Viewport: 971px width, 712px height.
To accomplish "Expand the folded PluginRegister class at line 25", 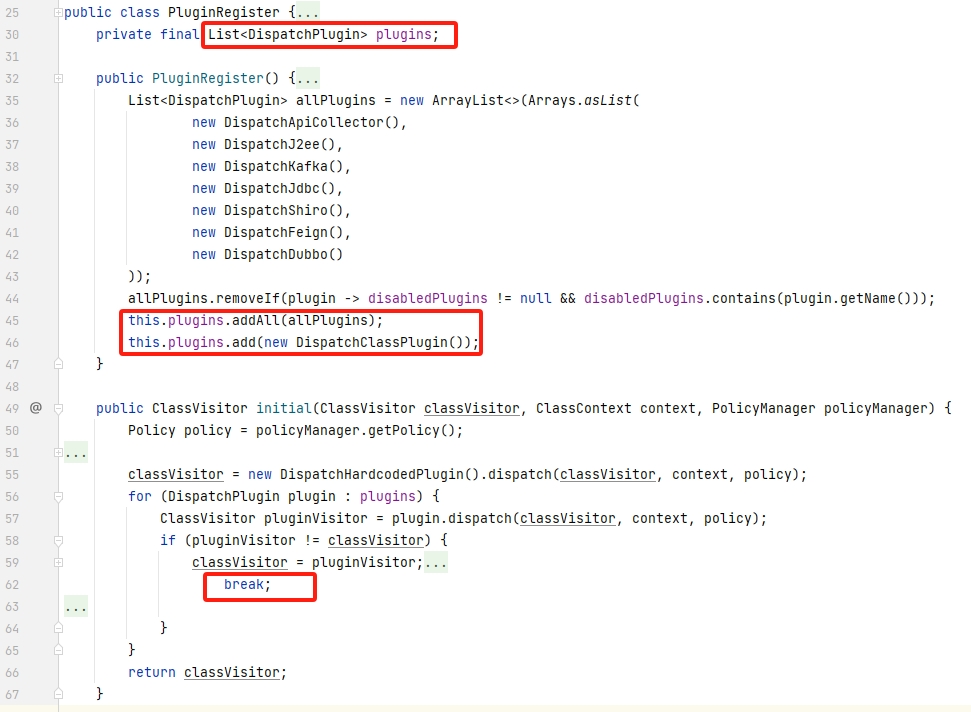I will (59, 13).
